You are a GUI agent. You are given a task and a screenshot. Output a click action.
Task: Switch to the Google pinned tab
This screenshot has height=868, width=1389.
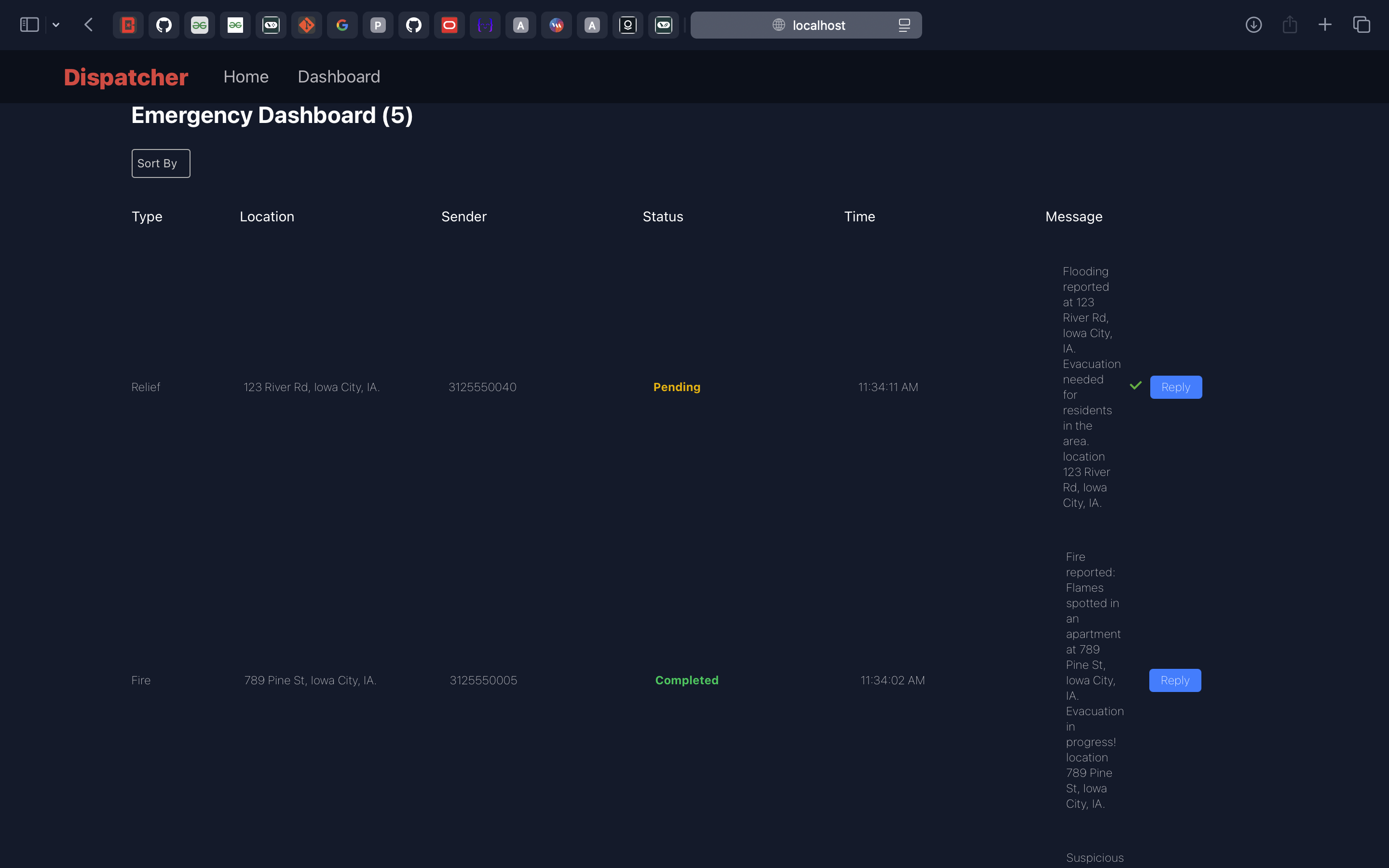click(342, 25)
